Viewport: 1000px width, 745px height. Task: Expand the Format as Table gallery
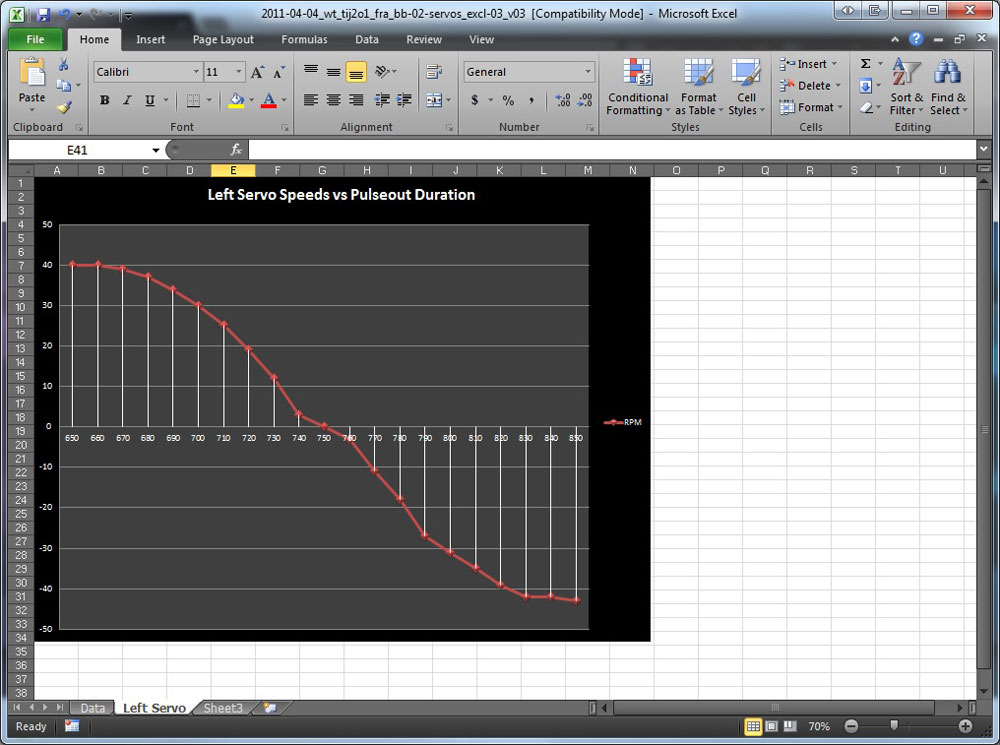(x=699, y=87)
